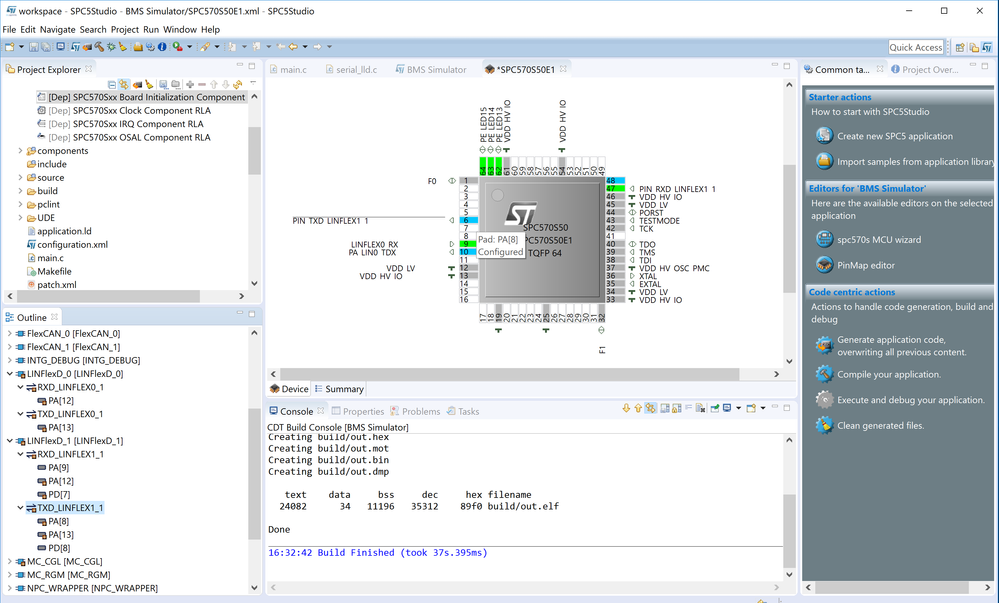Click the Execute and debug gear icon
Screen dimensions: 999x603
tap(824, 400)
